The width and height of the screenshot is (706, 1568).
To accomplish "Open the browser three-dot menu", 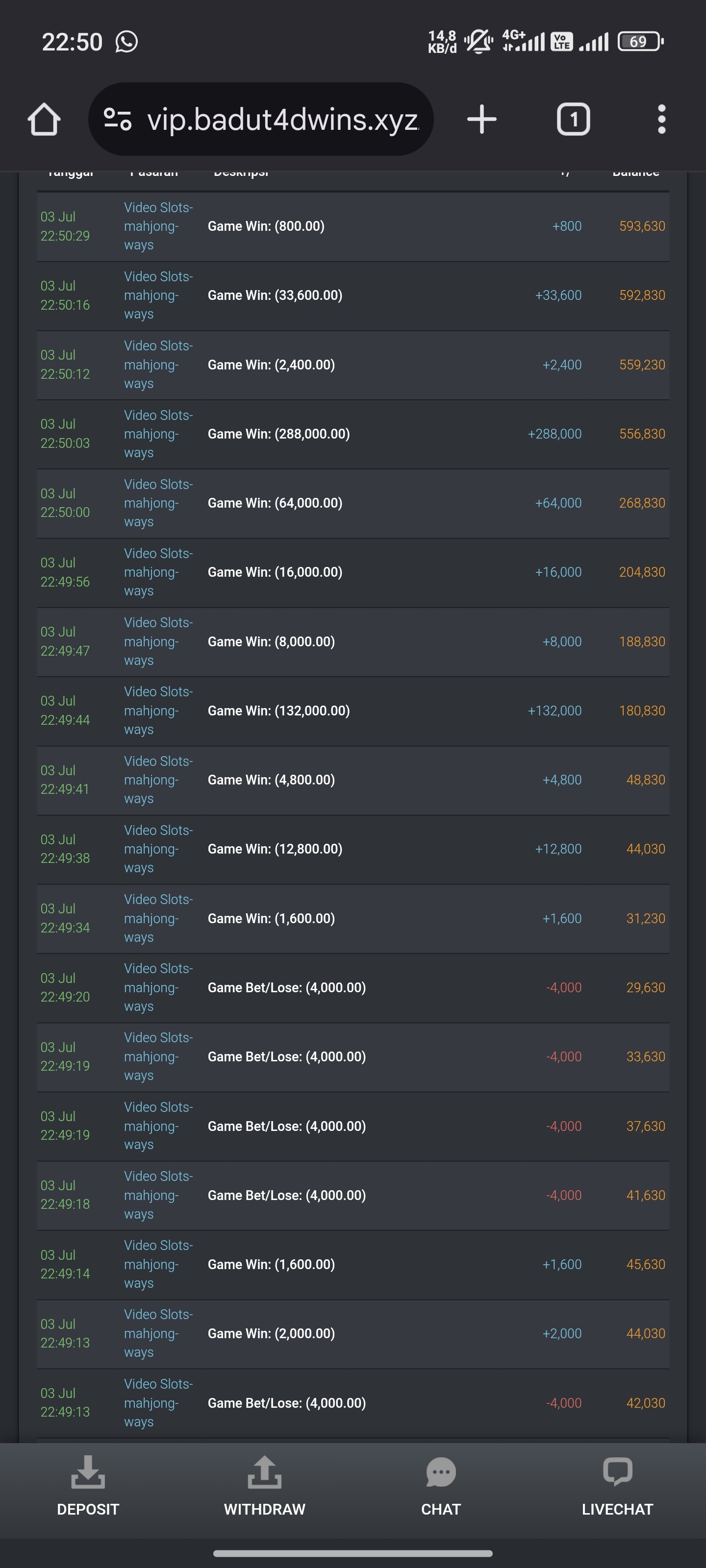I will coord(661,119).
